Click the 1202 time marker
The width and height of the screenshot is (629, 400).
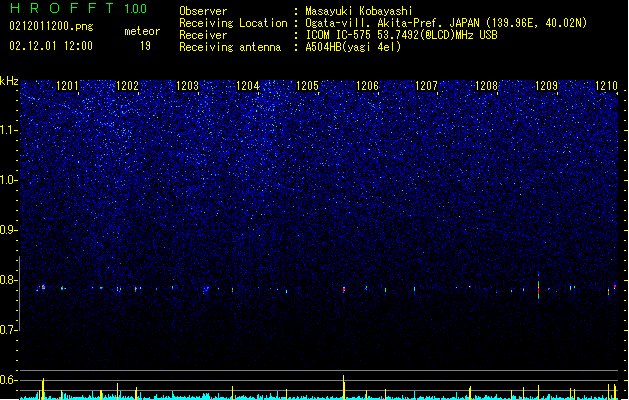point(127,86)
